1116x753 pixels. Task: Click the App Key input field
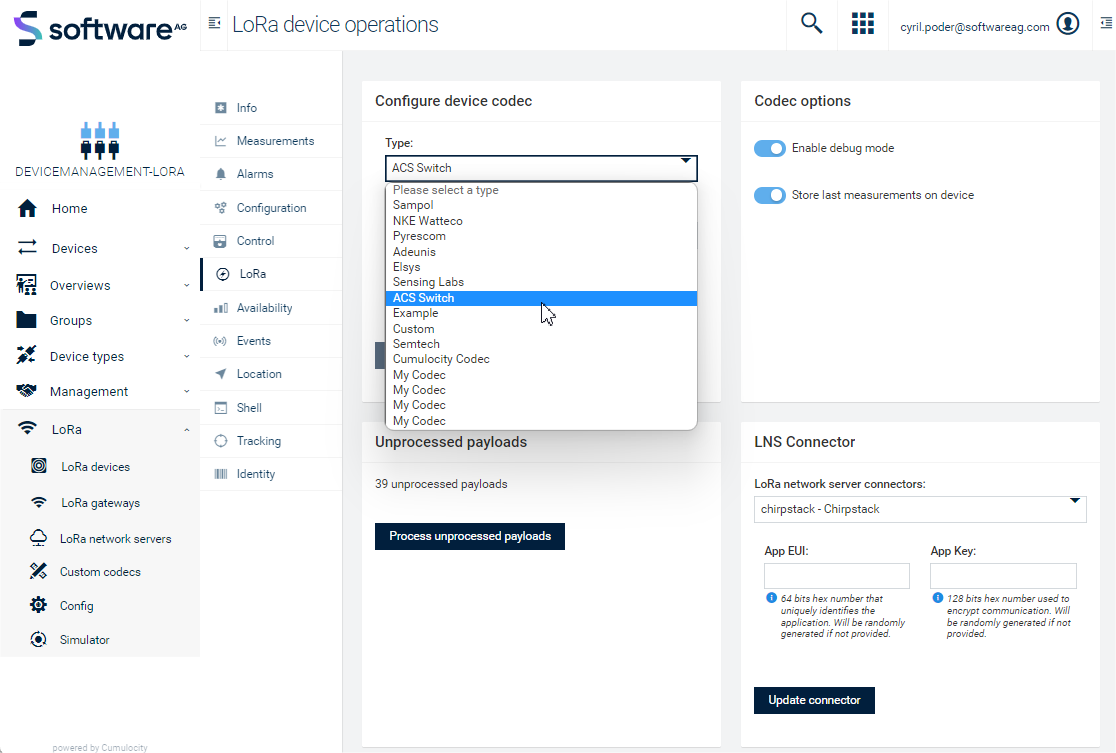1003,576
